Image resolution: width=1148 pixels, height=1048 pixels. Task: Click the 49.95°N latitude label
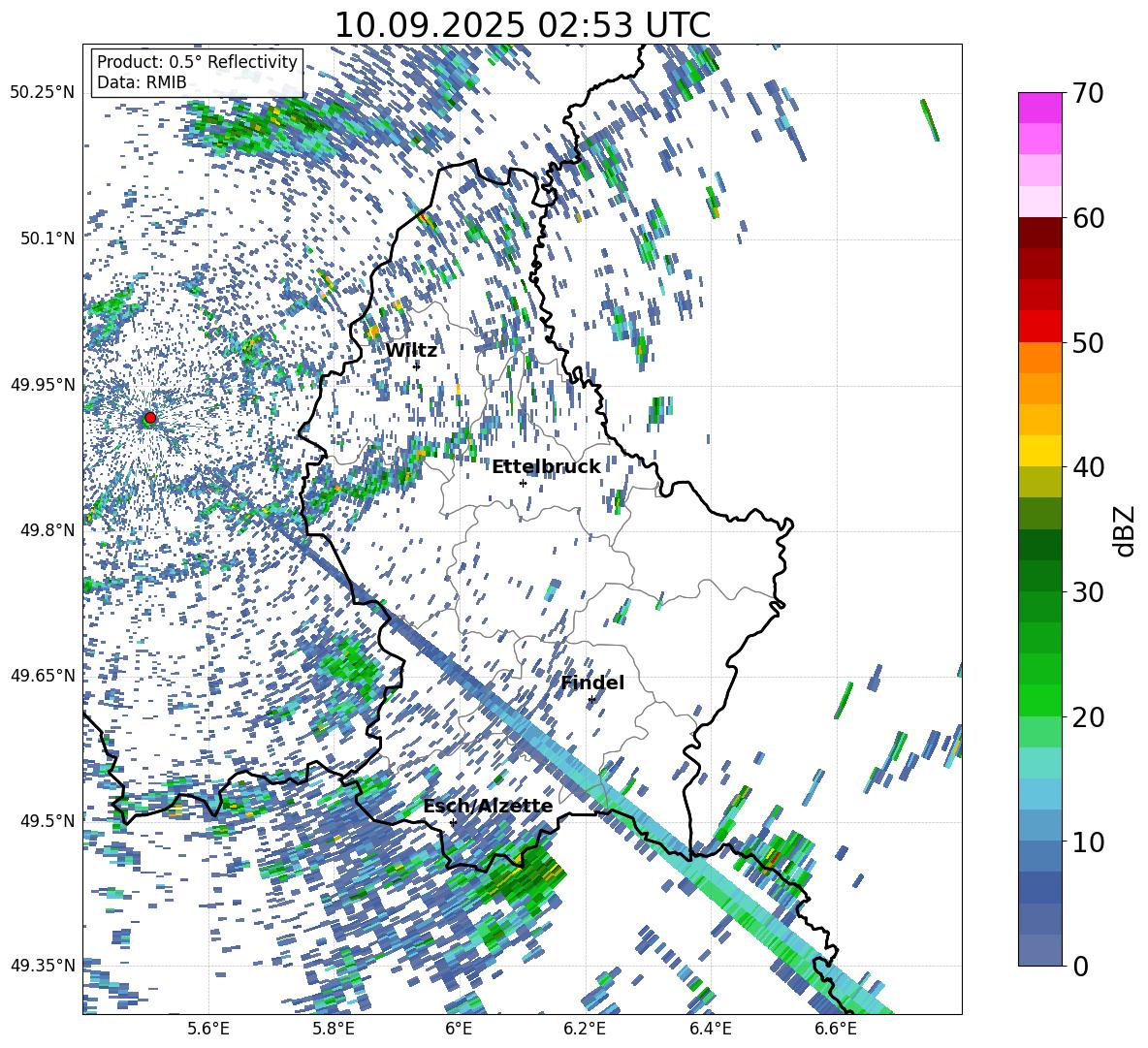(x=43, y=384)
